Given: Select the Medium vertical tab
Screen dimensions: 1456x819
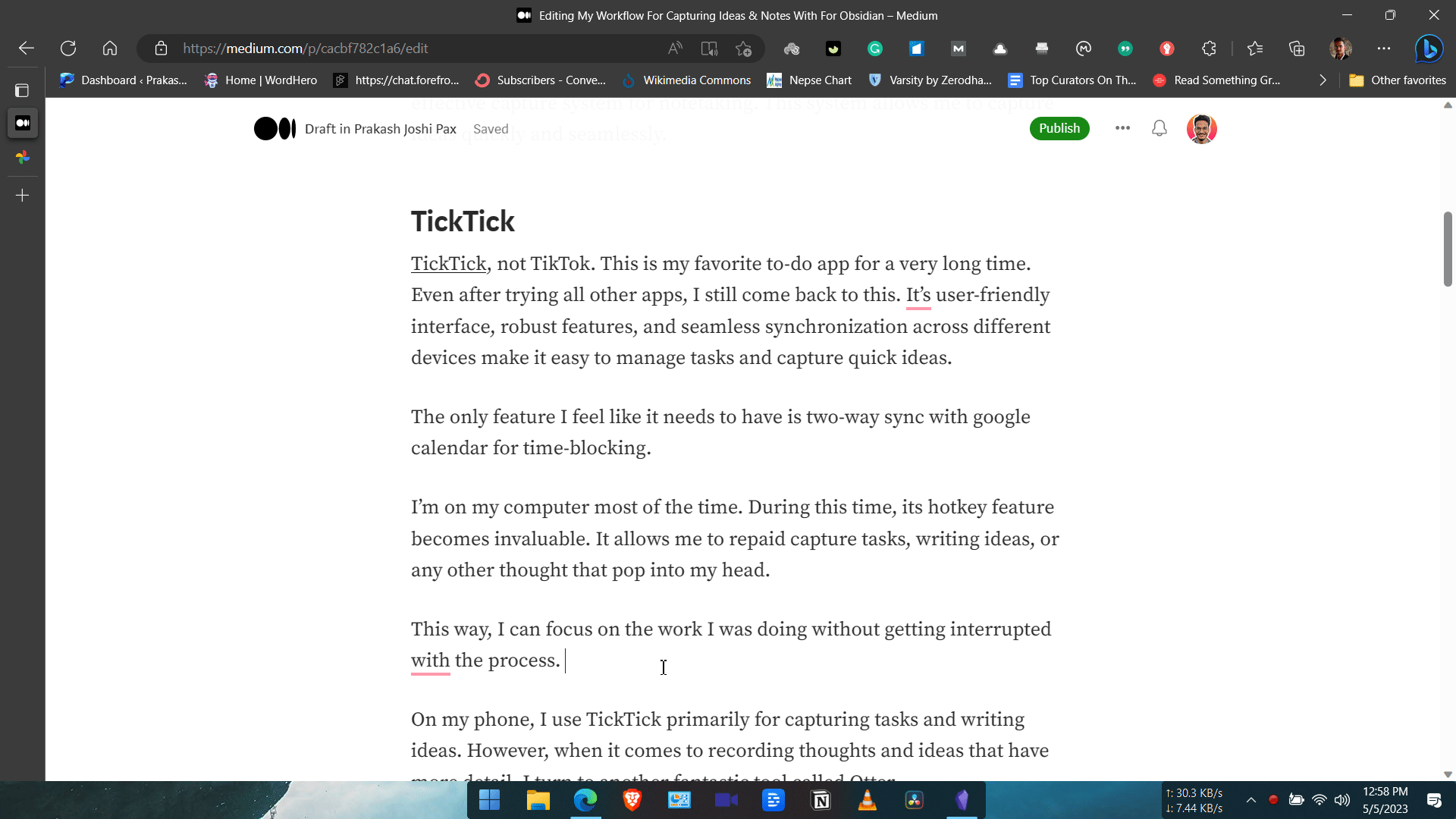Looking at the screenshot, I should (23, 123).
